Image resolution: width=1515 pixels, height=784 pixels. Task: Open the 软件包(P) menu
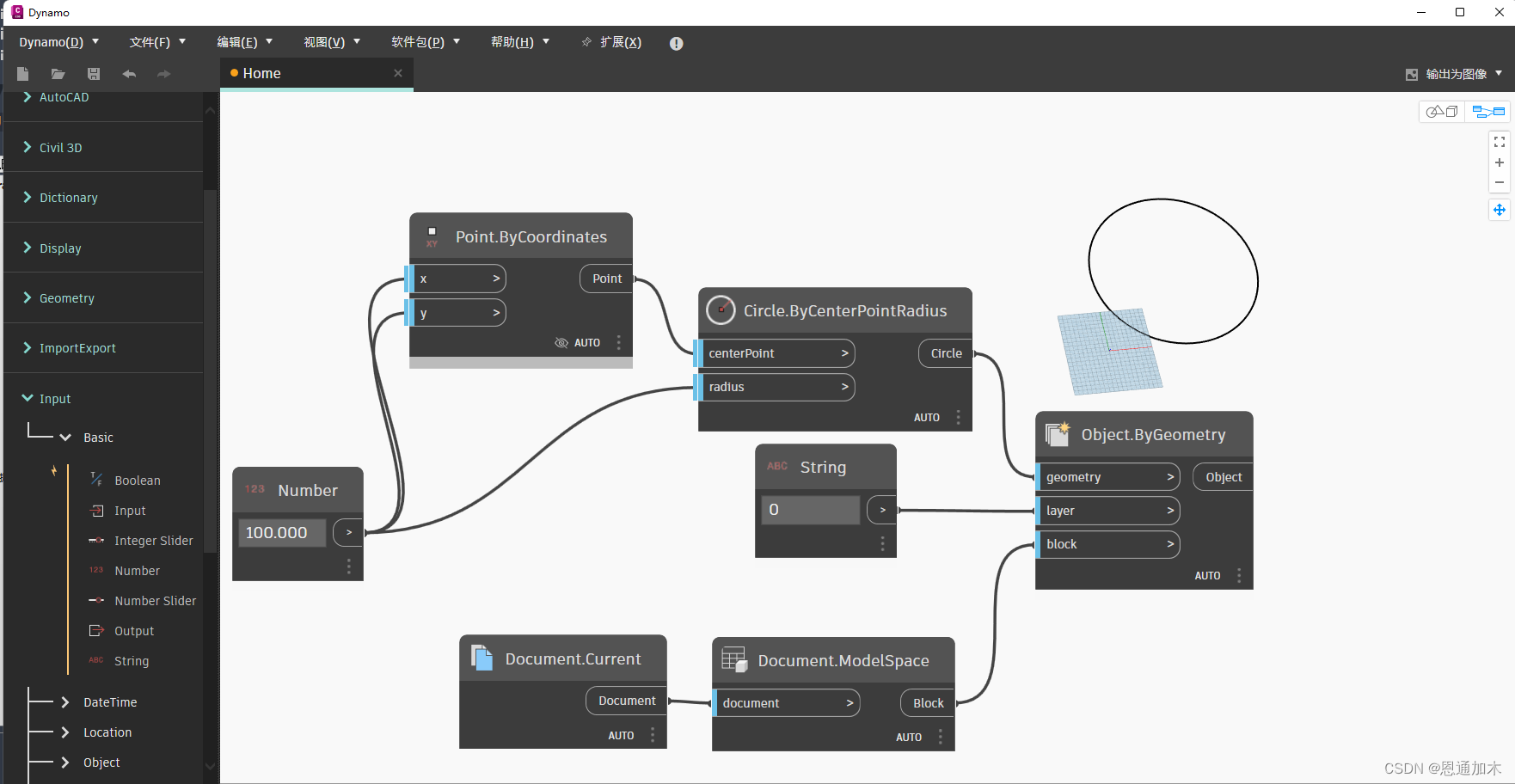426,42
